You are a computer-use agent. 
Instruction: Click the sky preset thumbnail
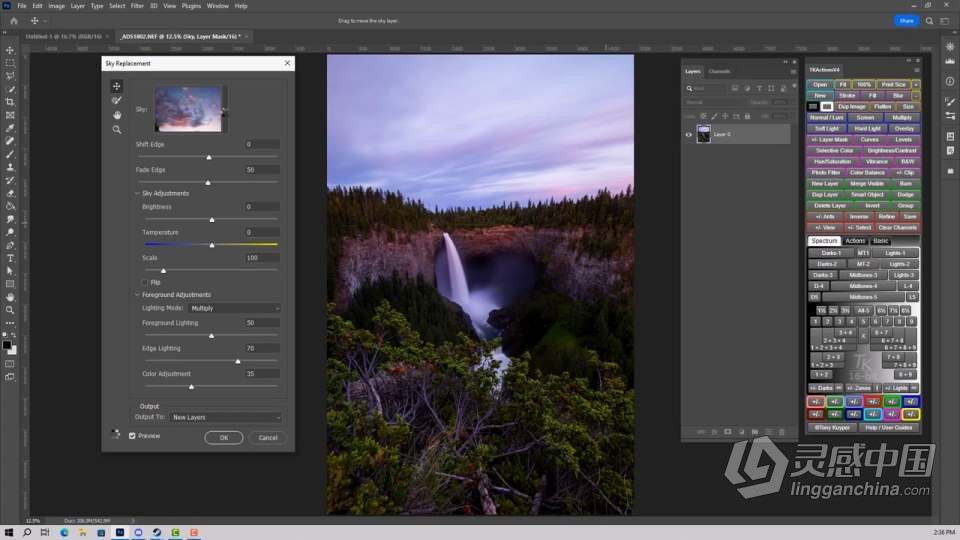188,109
